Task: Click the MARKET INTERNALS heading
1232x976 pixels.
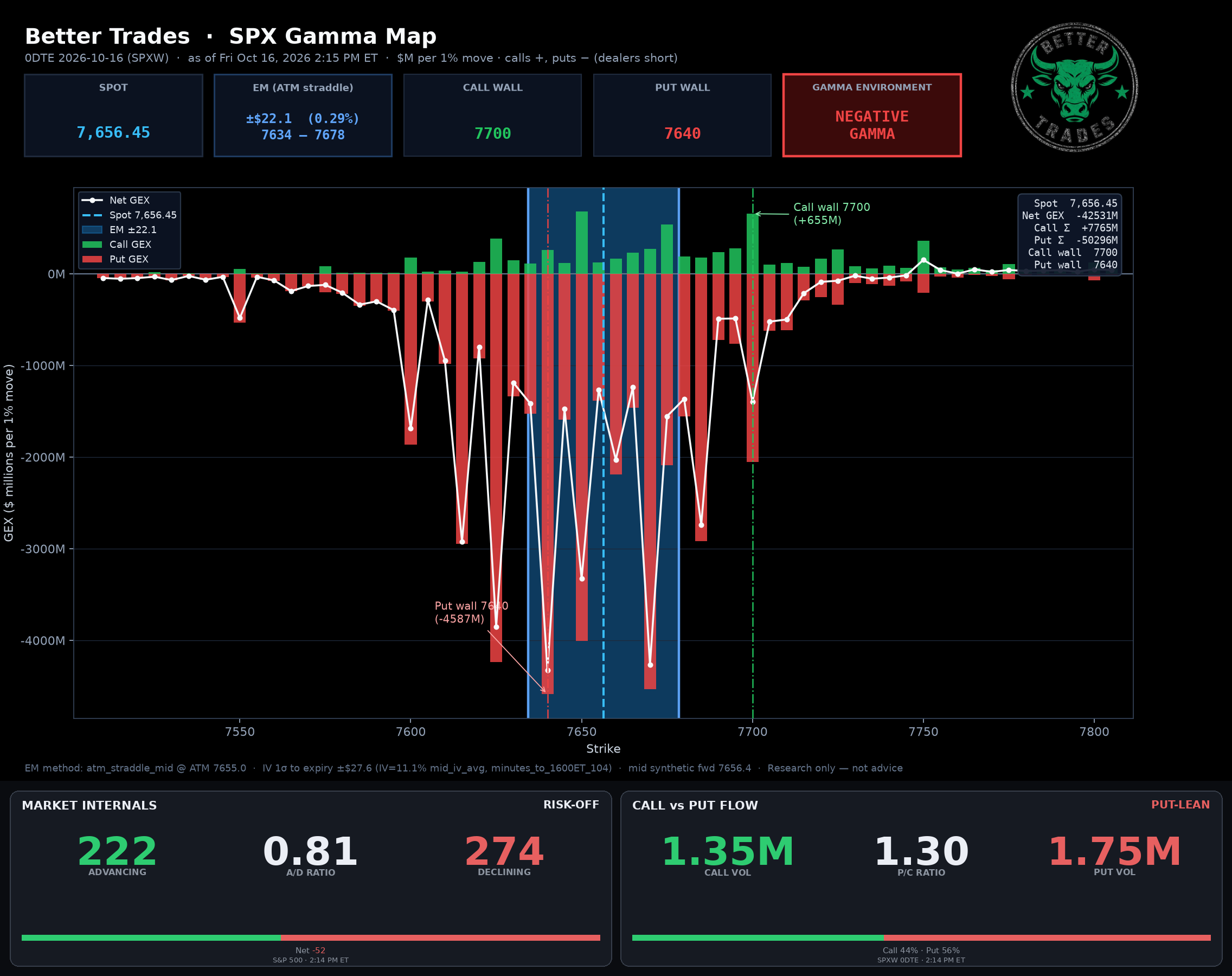Action: [x=89, y=805]
